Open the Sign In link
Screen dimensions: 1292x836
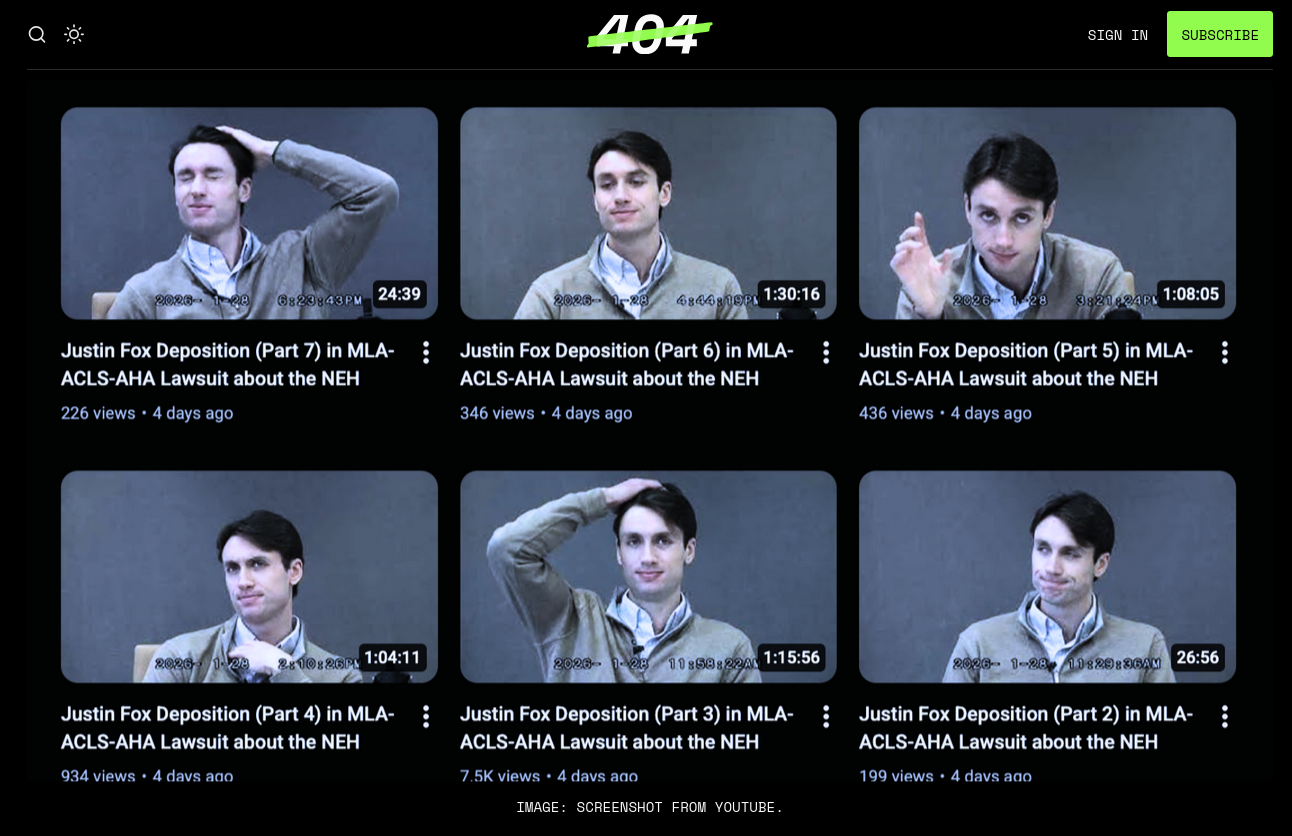(1118, 35)
